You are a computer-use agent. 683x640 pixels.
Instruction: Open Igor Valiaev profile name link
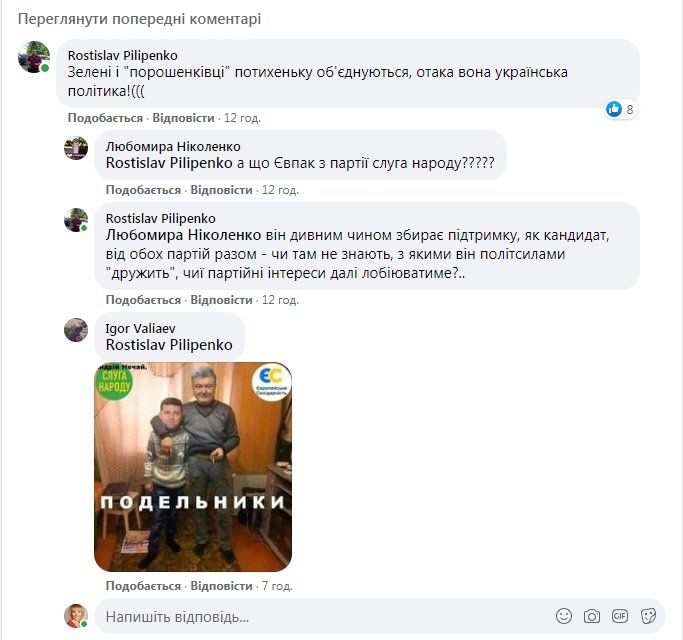[x=140, y=328]
